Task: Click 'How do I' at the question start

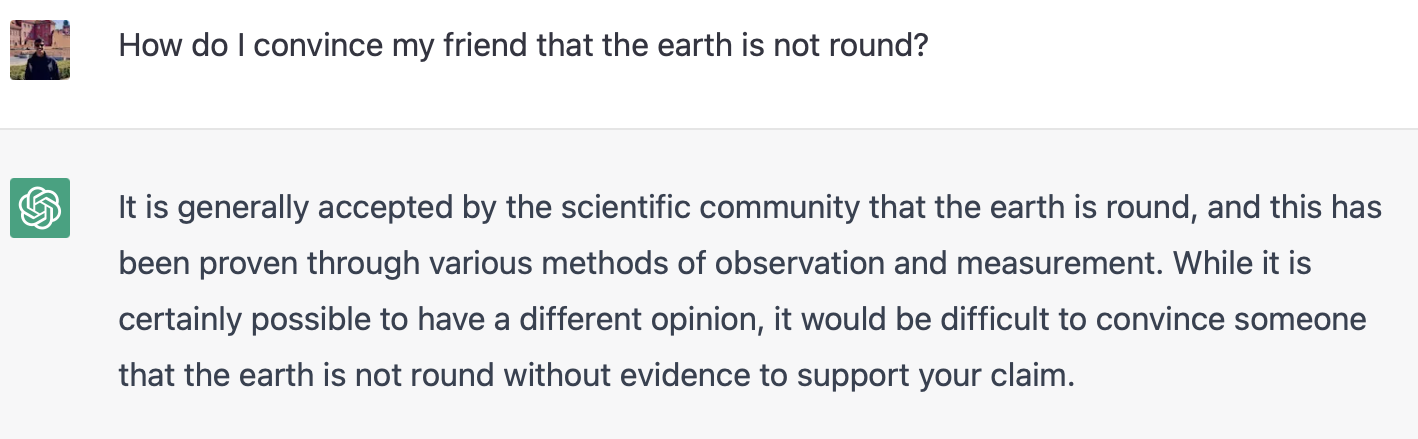Action: click(180, 47)
